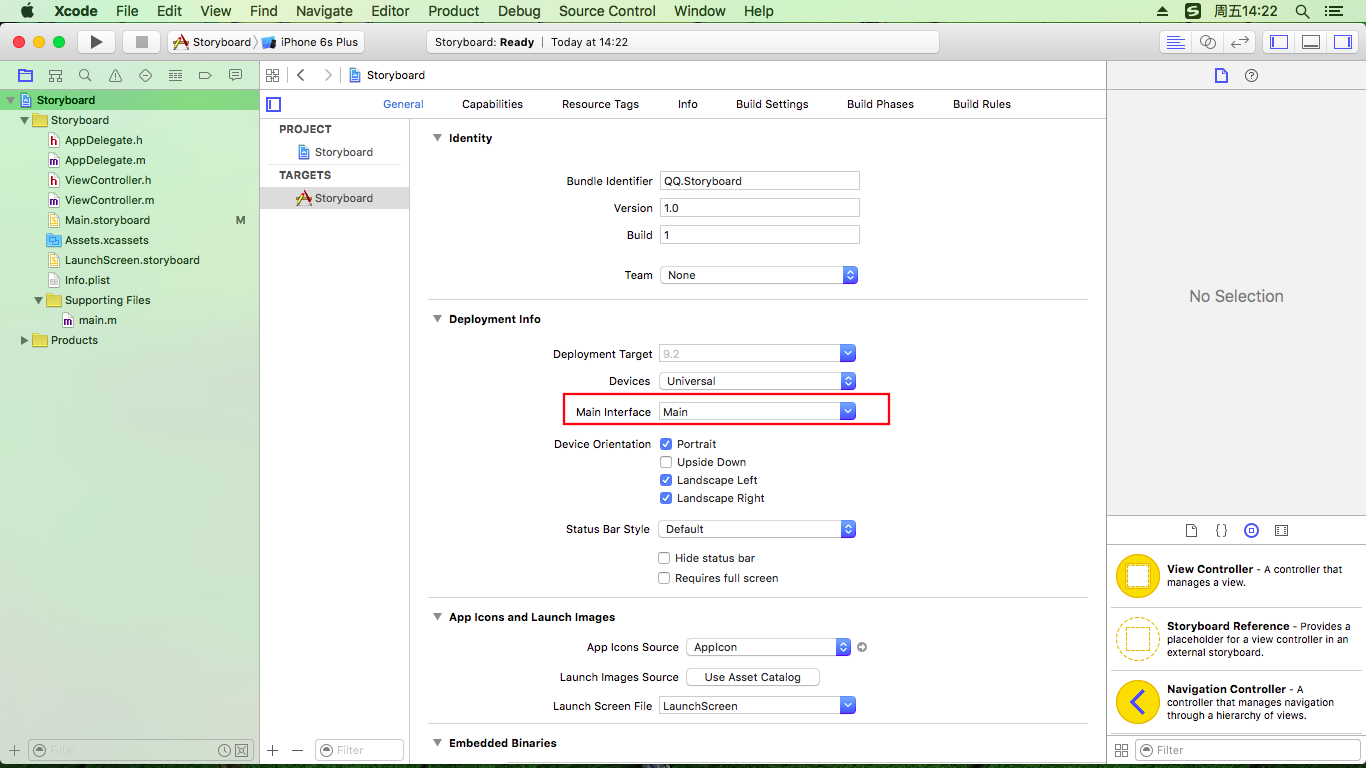Click the arrow next to AppIcon source
This screenshot has height=768, width=1366.
(862, 647)
